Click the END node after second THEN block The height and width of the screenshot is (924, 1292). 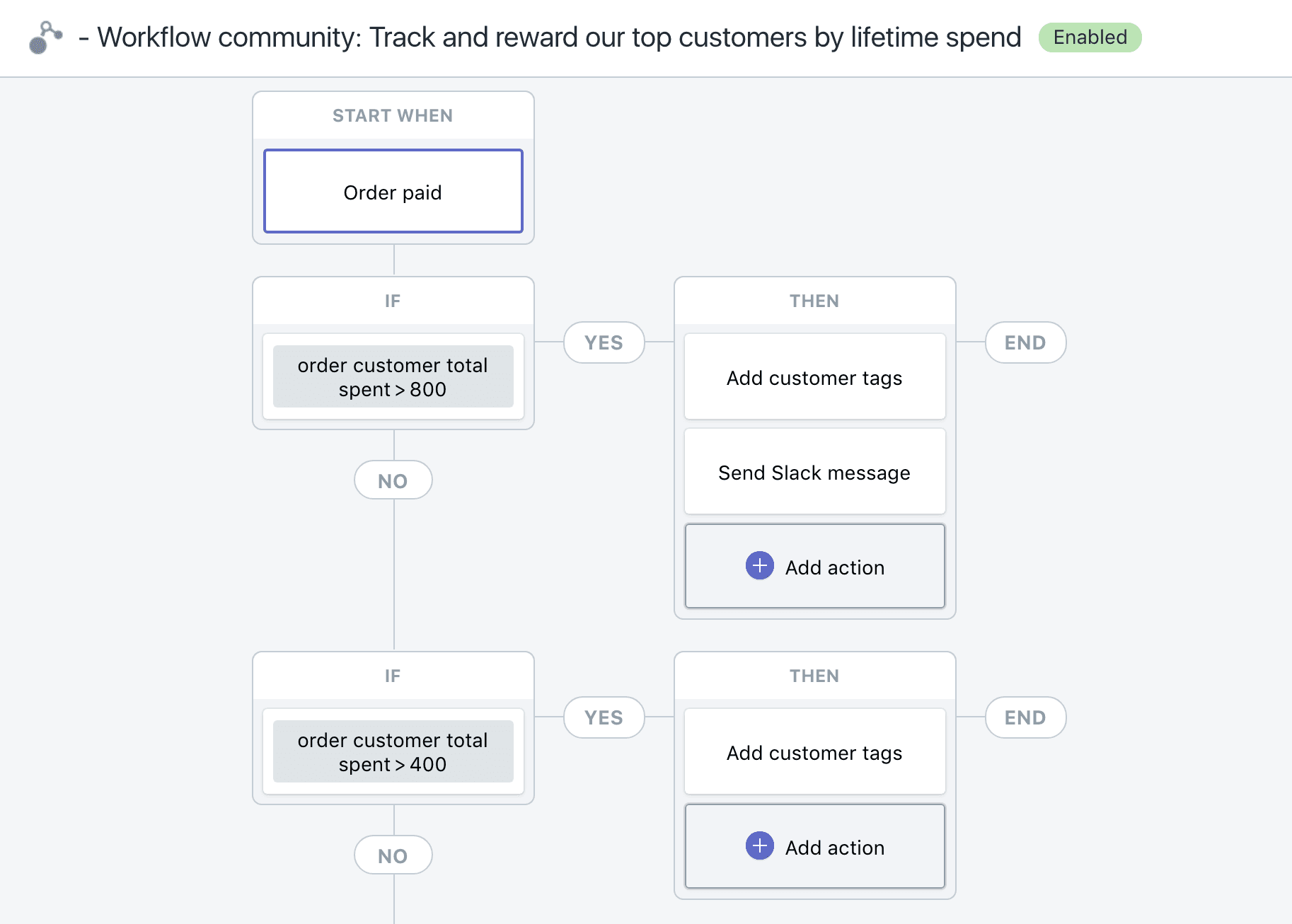coord(1026,717)
